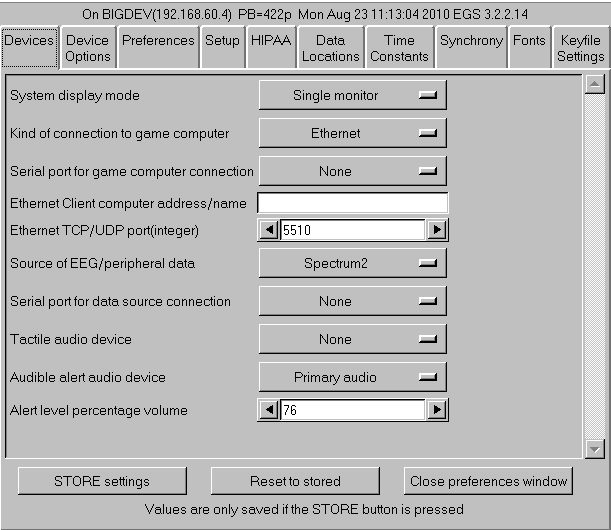The width and height of the screenshot is (611, 530).
Task: Click the Reset to stored button
Action: pos(295,481)
